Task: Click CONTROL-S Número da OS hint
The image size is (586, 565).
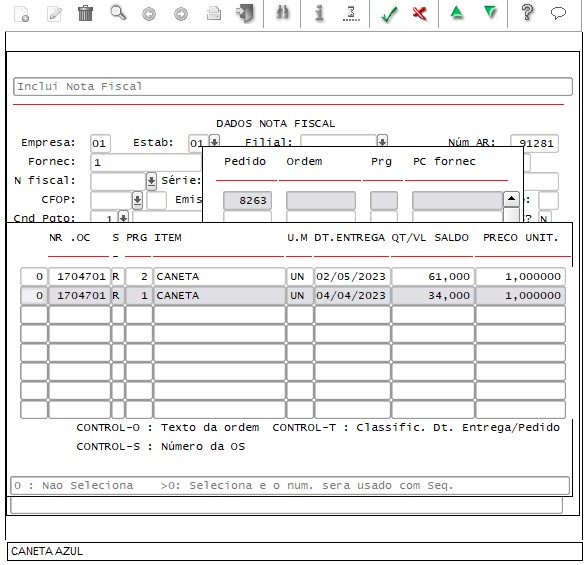Action: [x=161, y=447]
